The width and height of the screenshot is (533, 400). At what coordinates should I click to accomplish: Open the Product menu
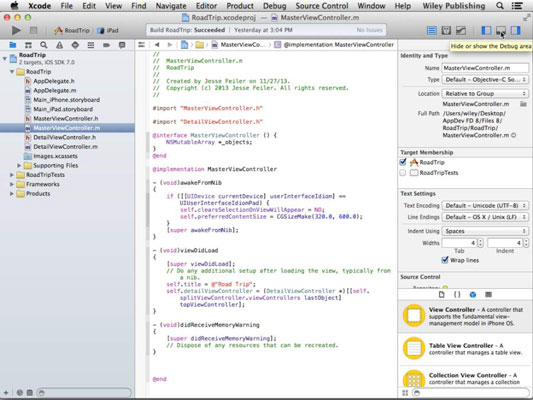(240, 6)
